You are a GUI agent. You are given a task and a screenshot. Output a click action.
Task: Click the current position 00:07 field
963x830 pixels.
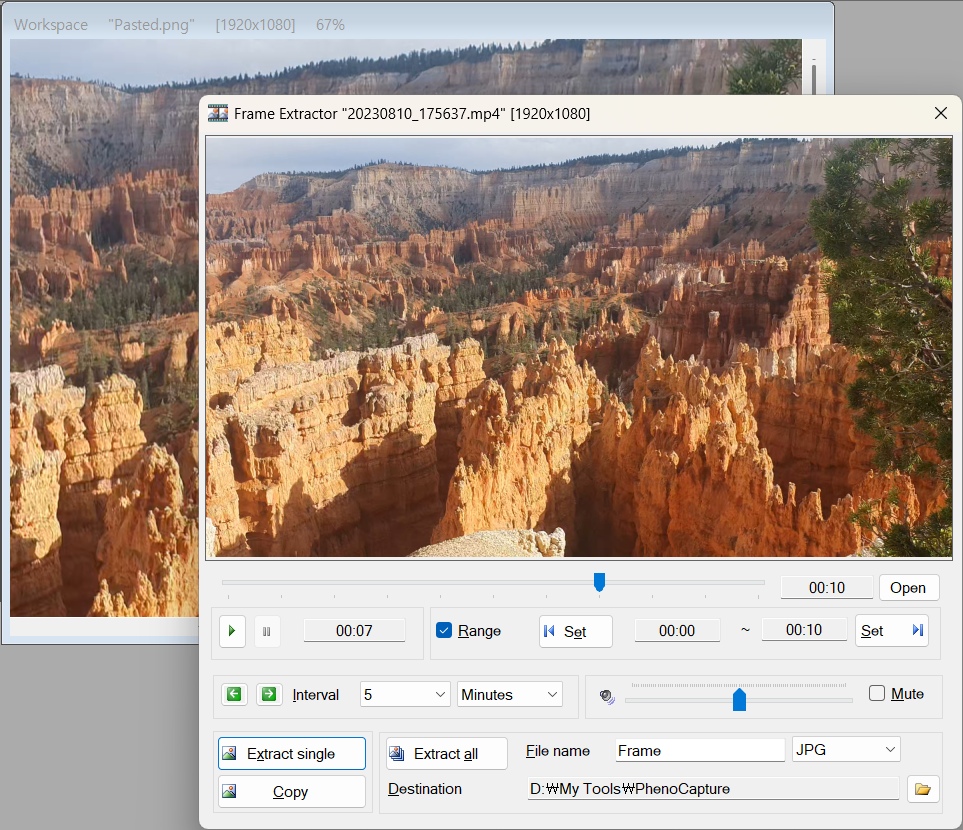click(354, 631)
